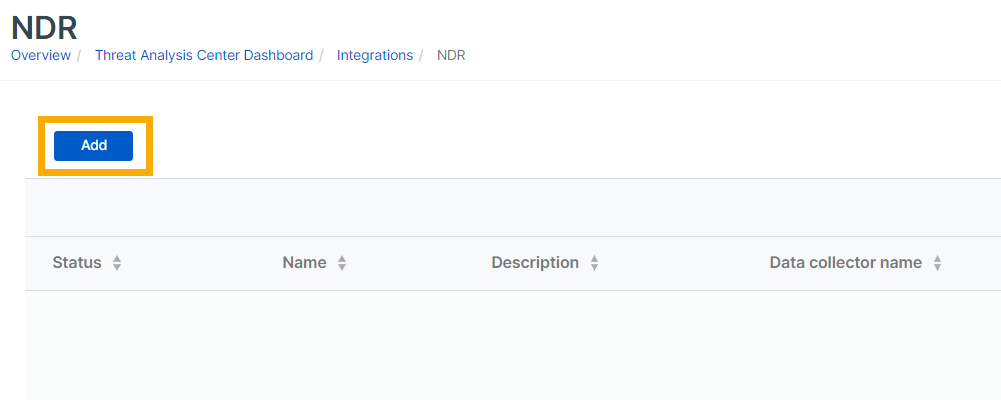Click the descending arrow next to Status
Screen dimensions: 1001x400
pyautogui.click(x=117, y=268)
